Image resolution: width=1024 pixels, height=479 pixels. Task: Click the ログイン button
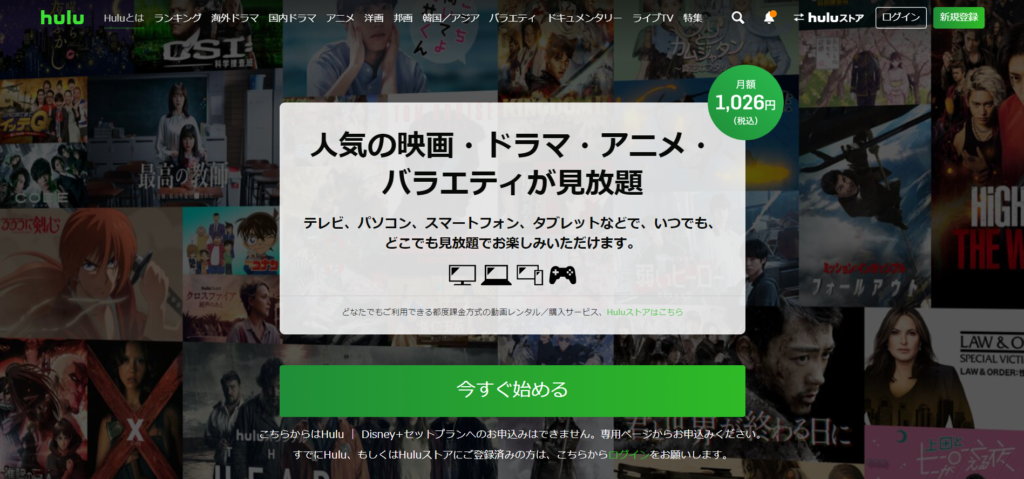coord(901,18)
